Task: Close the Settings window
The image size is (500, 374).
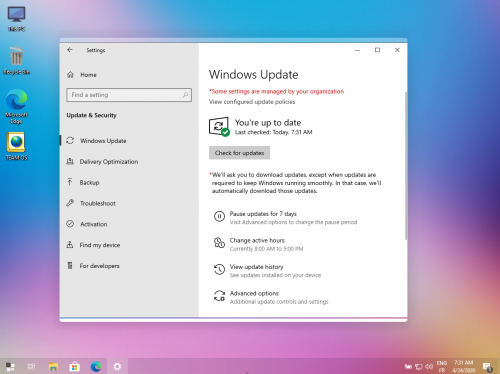Action: 397,50
